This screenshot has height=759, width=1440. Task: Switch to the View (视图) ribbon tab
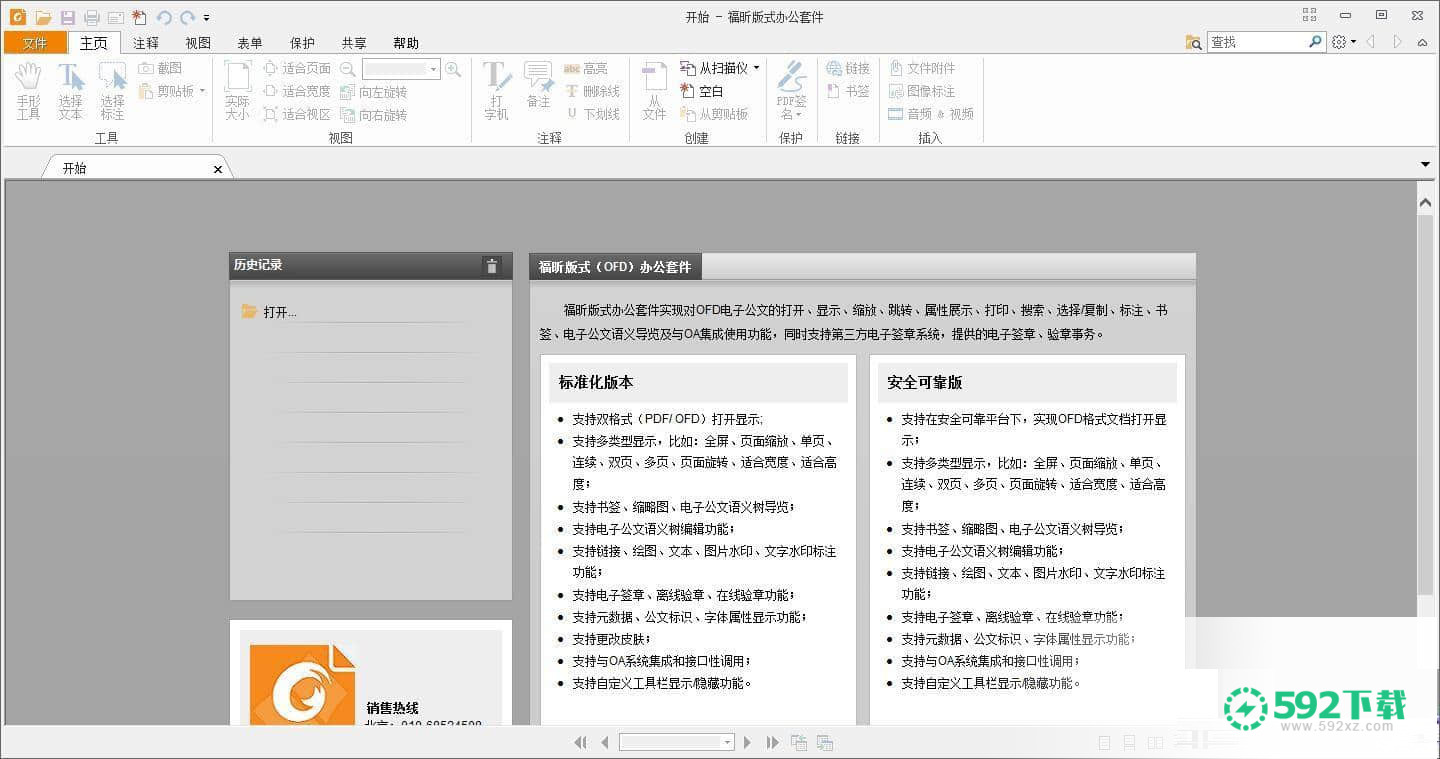tap(198, 43)
